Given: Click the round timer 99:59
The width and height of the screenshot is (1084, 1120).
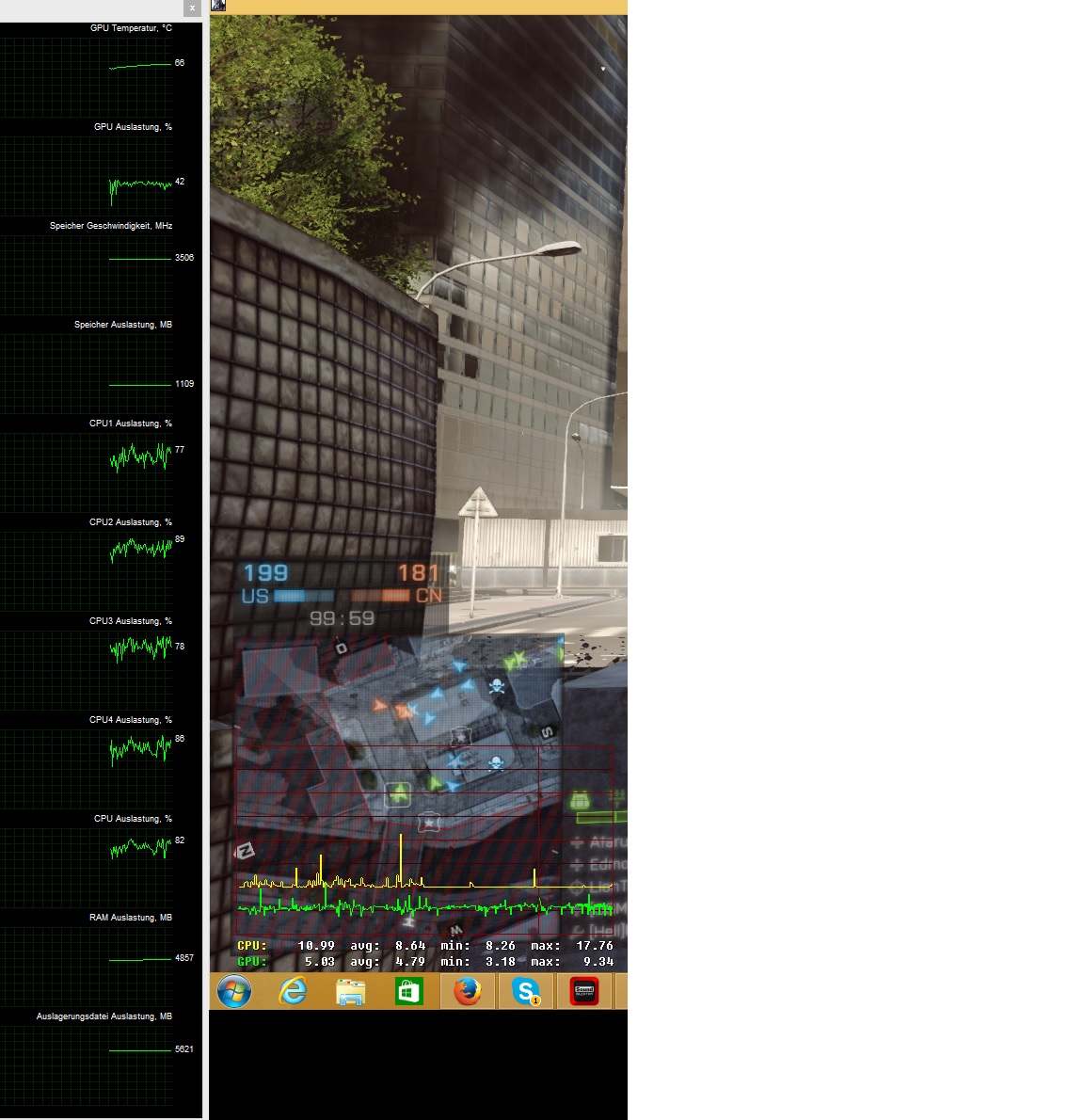Looking at the screenshot, I should point(343,618).
